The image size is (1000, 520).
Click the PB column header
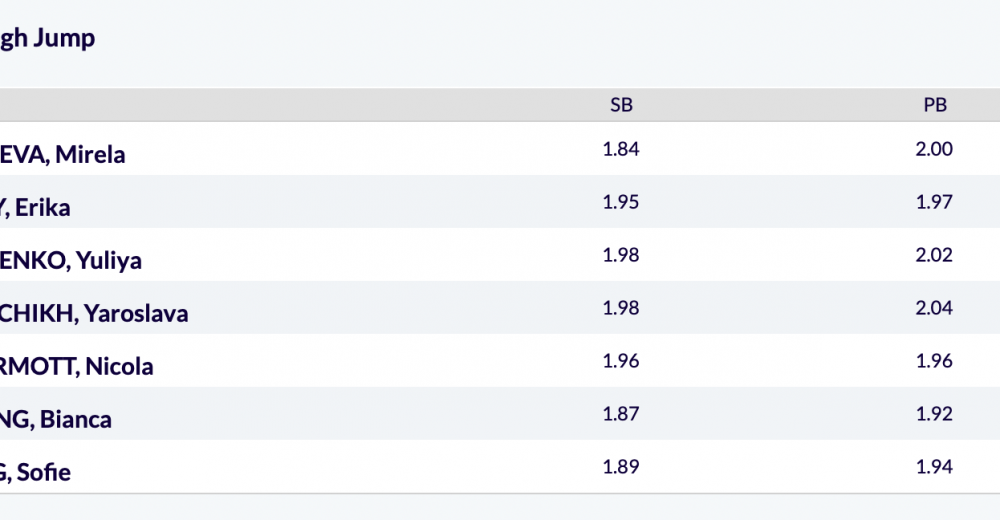pyautogui.click(x=935, y=105)
